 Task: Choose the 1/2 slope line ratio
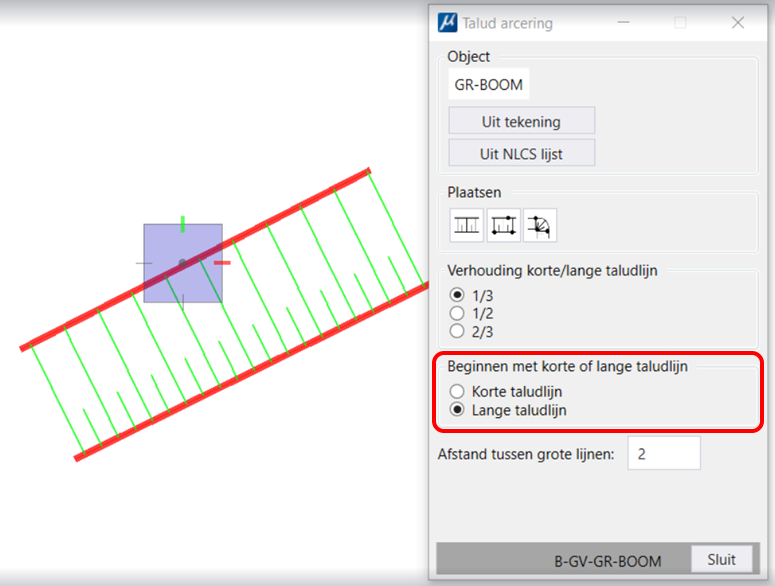(x=471, y=313)
